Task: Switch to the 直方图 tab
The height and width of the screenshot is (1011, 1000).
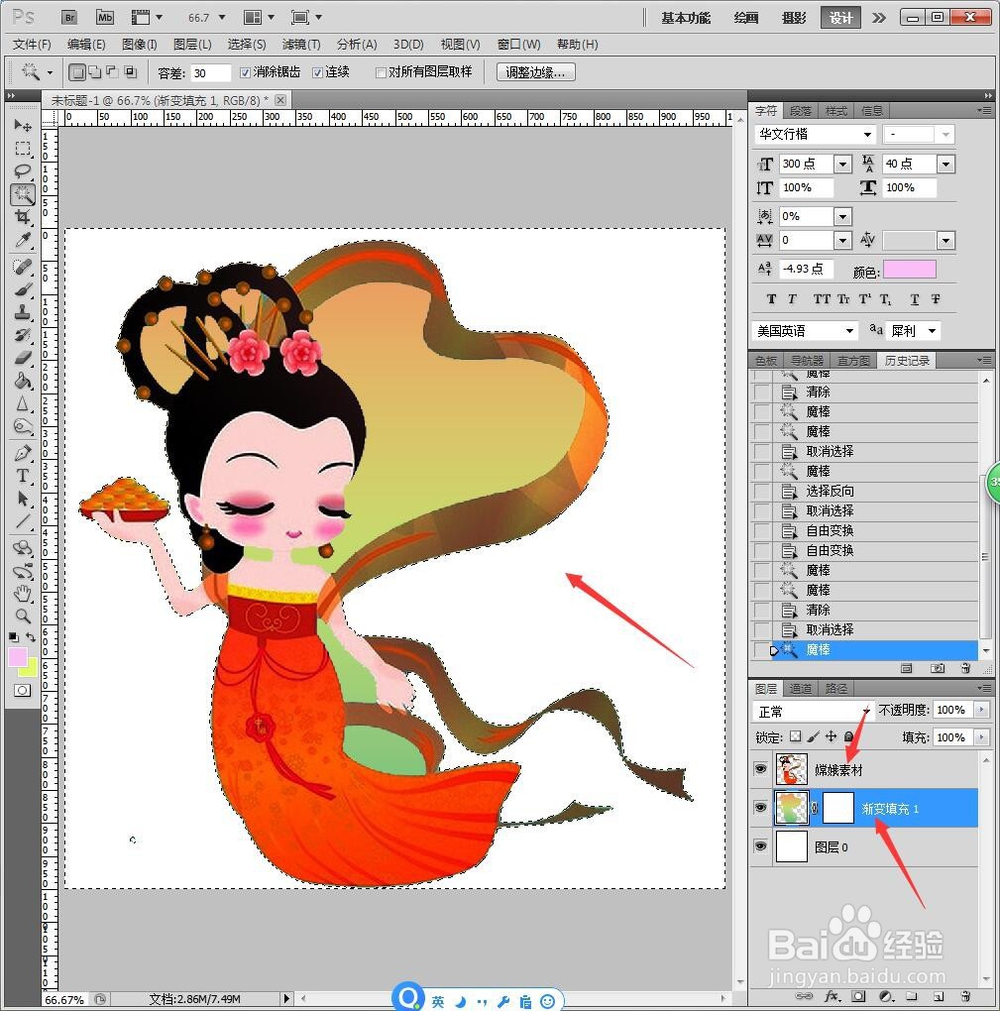Action: (854, 360)
